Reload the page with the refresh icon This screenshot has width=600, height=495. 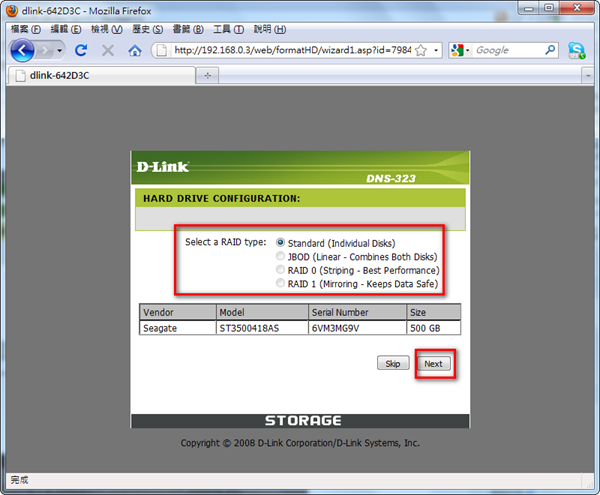click(x=81, y=50)
